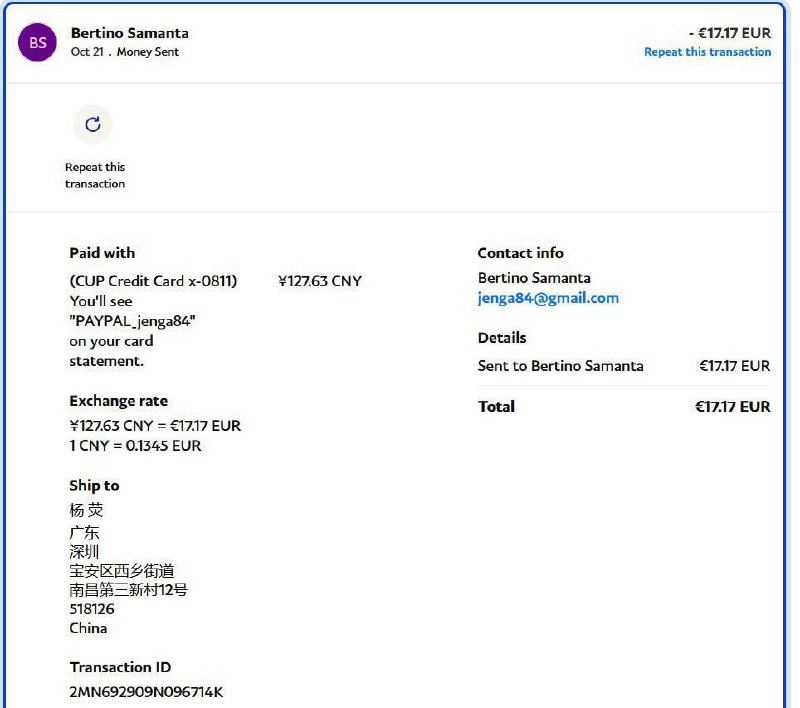The height and width of the screenshot is (708, 800).
Task: Click the Repeat this transaction label under the icon
Action: (95, 175)
